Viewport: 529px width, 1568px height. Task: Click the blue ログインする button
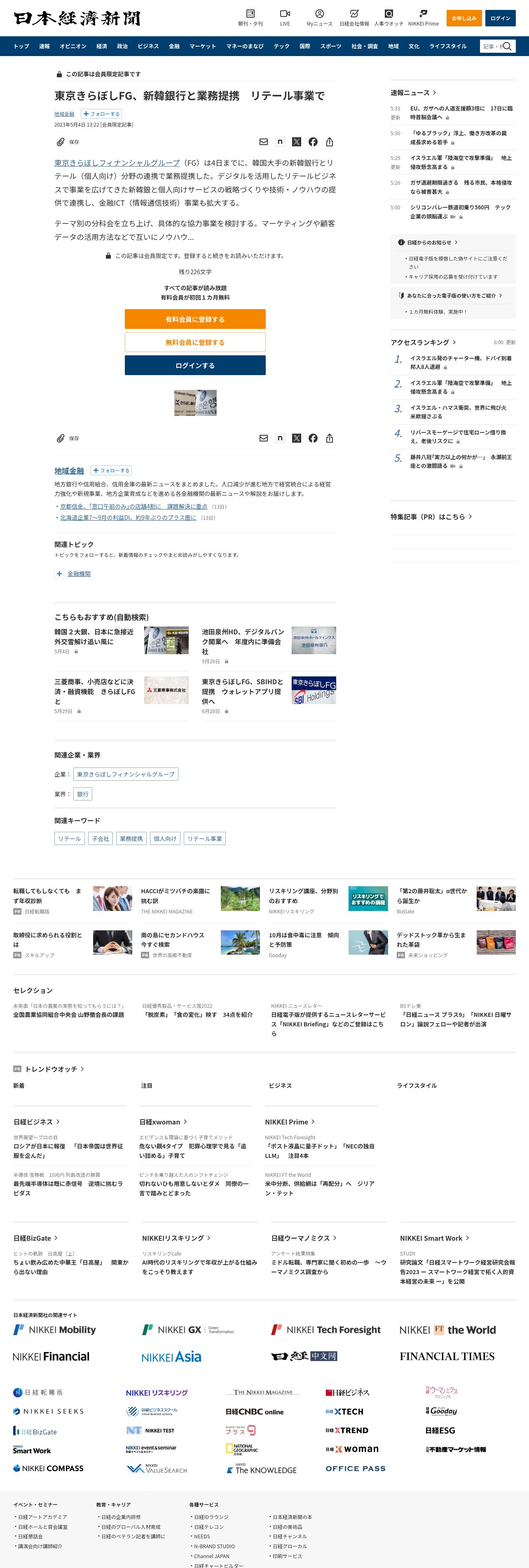195,365
